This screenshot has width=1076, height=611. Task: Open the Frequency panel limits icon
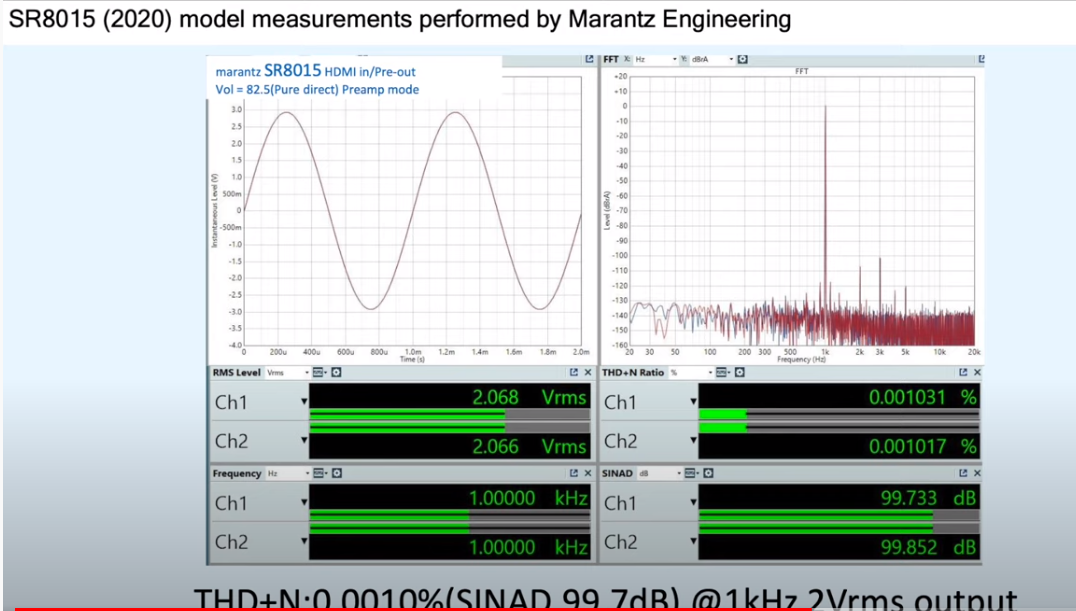pyautogui.click(x=318, y=474)
